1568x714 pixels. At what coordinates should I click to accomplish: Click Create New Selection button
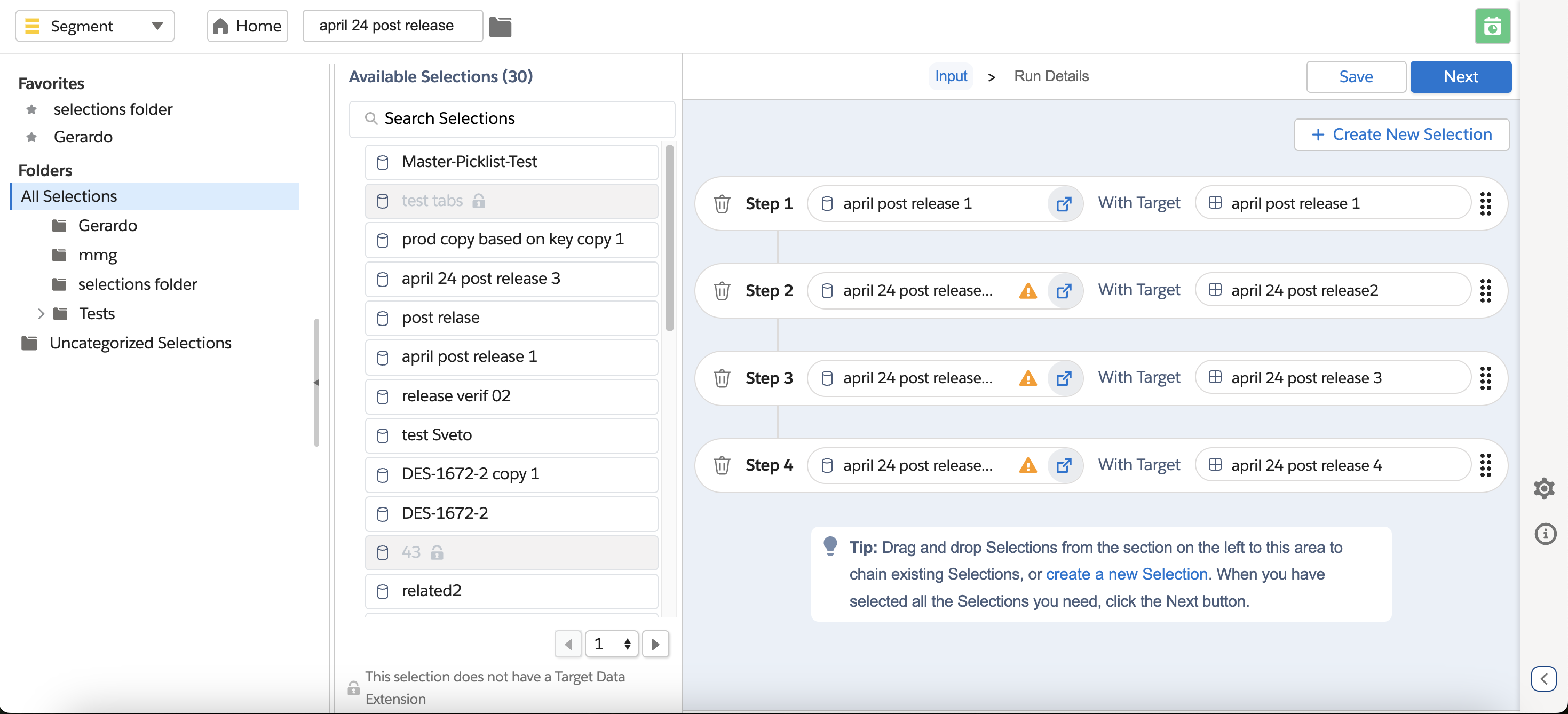click(x=1401, y=134)
